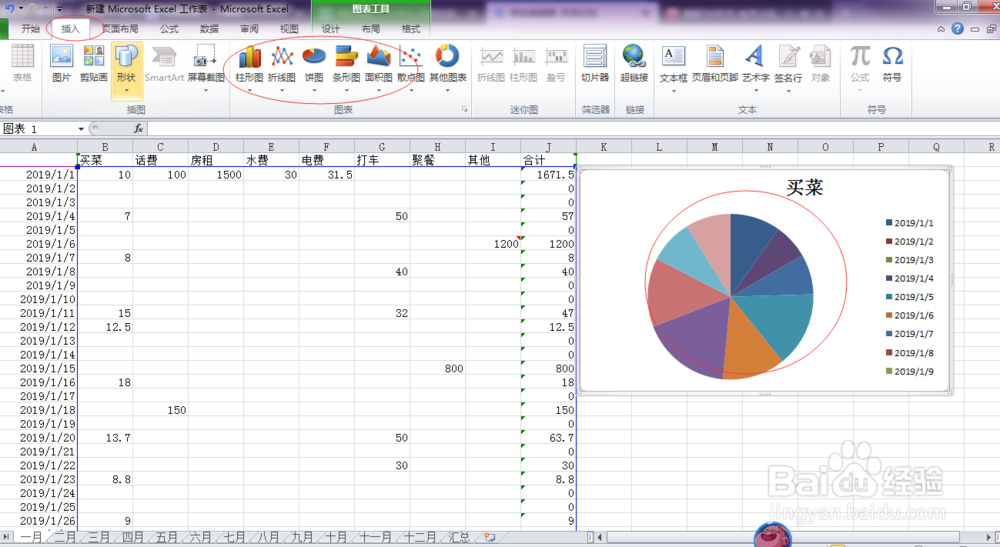Open the Charts group dialog launcher
Viewport: 1000px width, 547px height.
click(465, 110)
